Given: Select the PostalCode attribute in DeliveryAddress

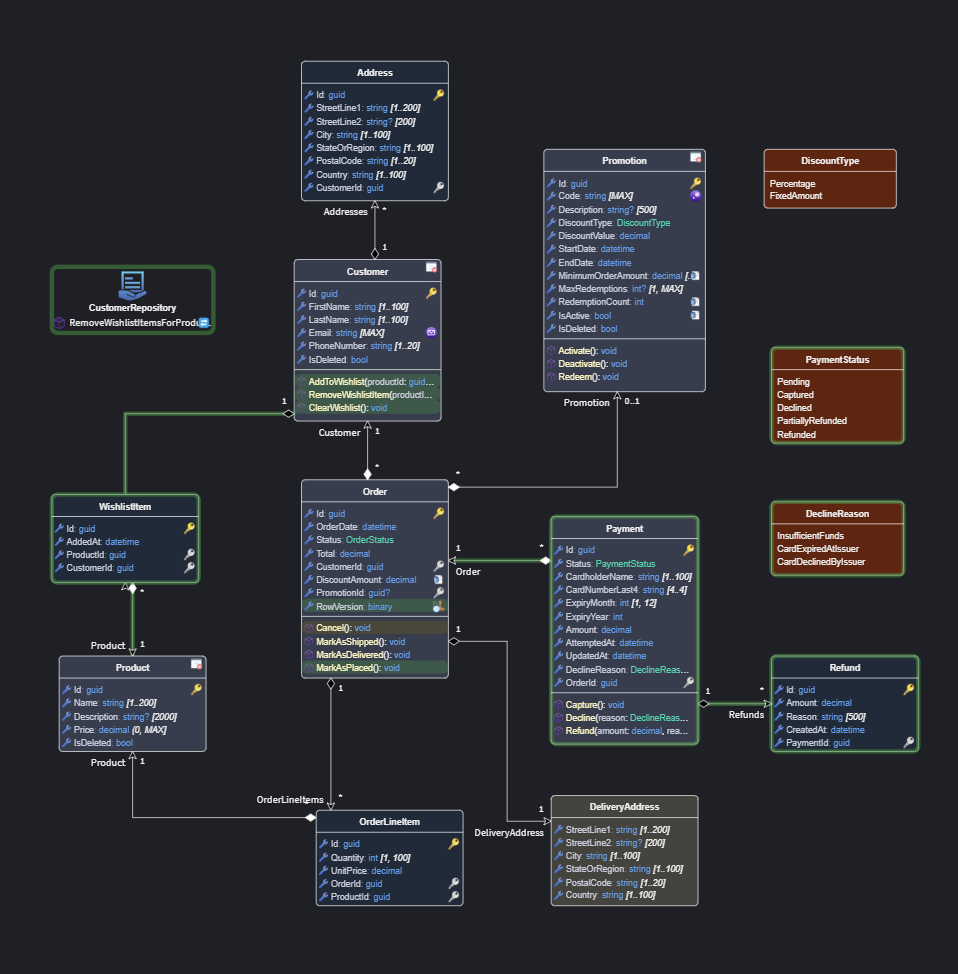Looking at the screenshot, I should (624, 882).
